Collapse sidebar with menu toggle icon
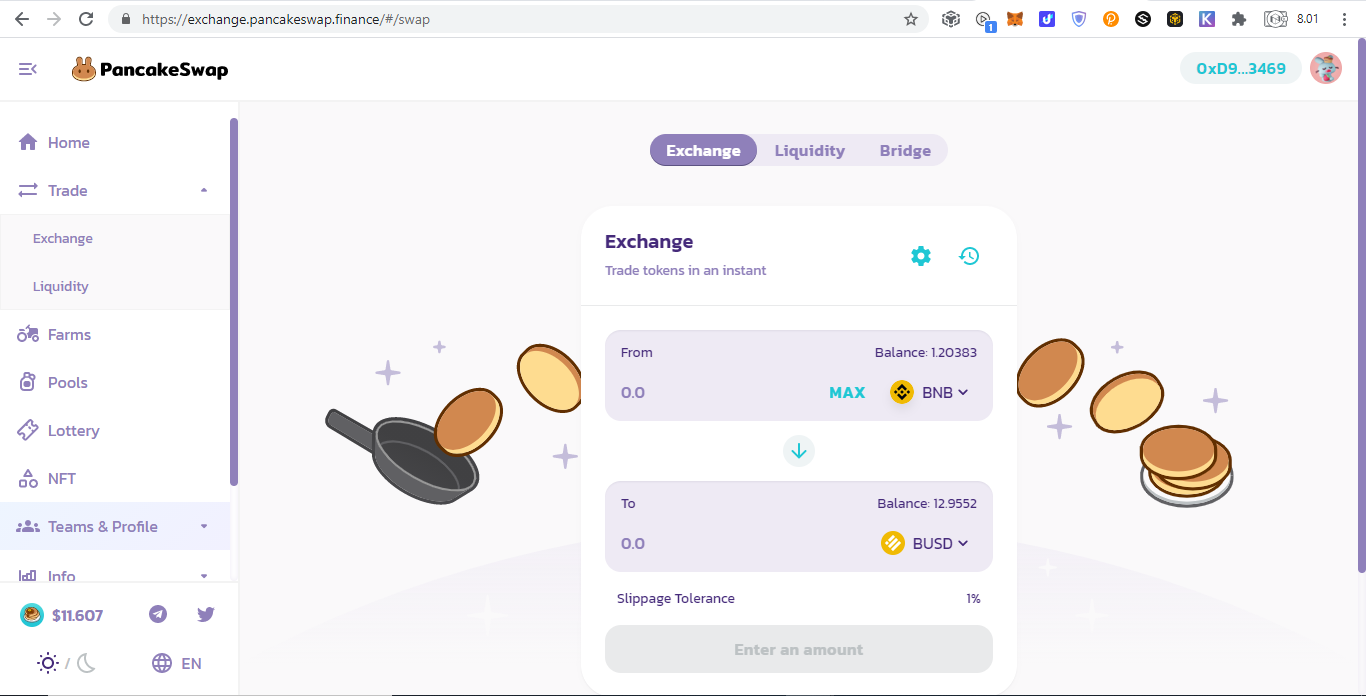The width and height of the screenshot is (1366, 696). 28,69
